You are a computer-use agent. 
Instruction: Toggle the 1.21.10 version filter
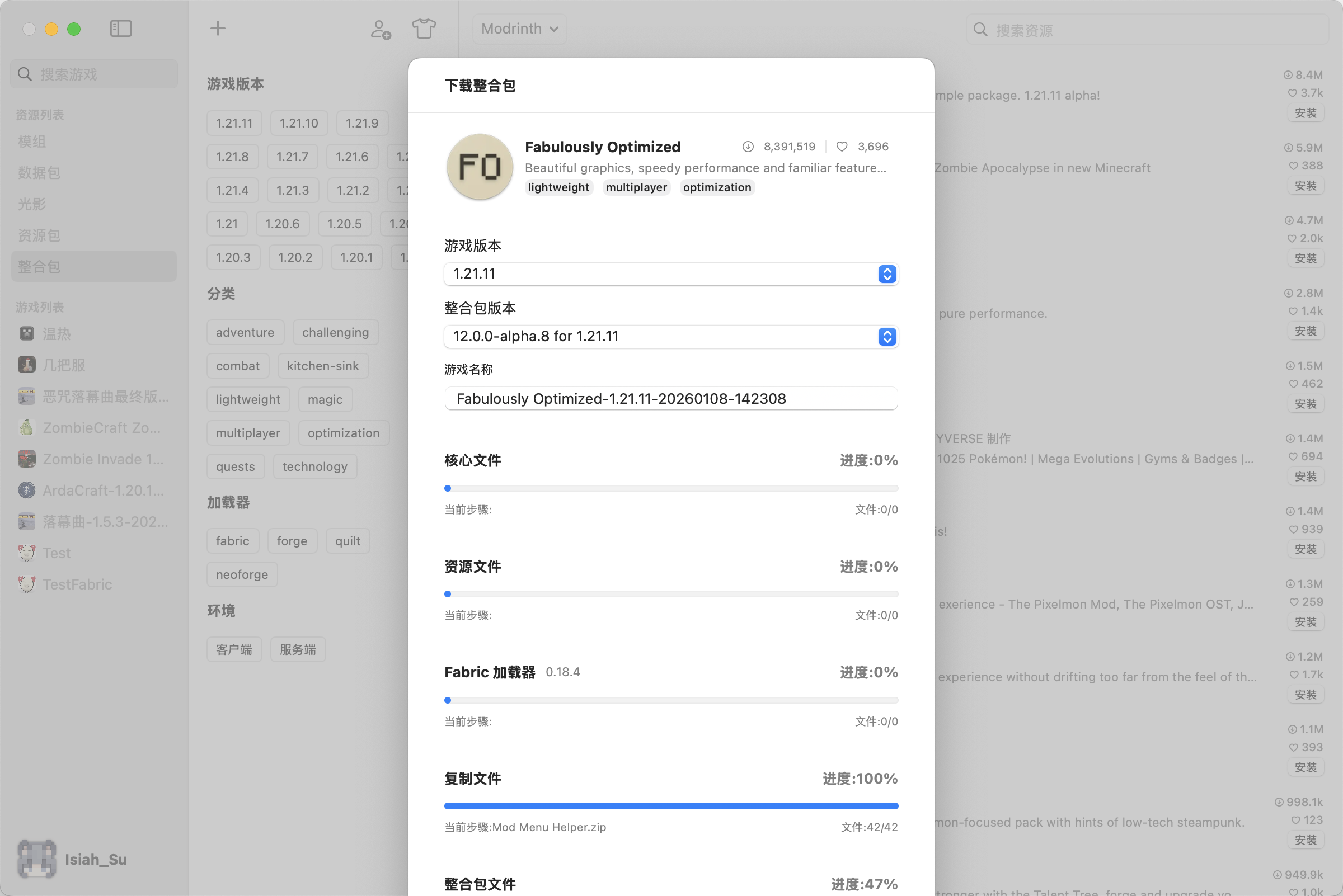298,123
